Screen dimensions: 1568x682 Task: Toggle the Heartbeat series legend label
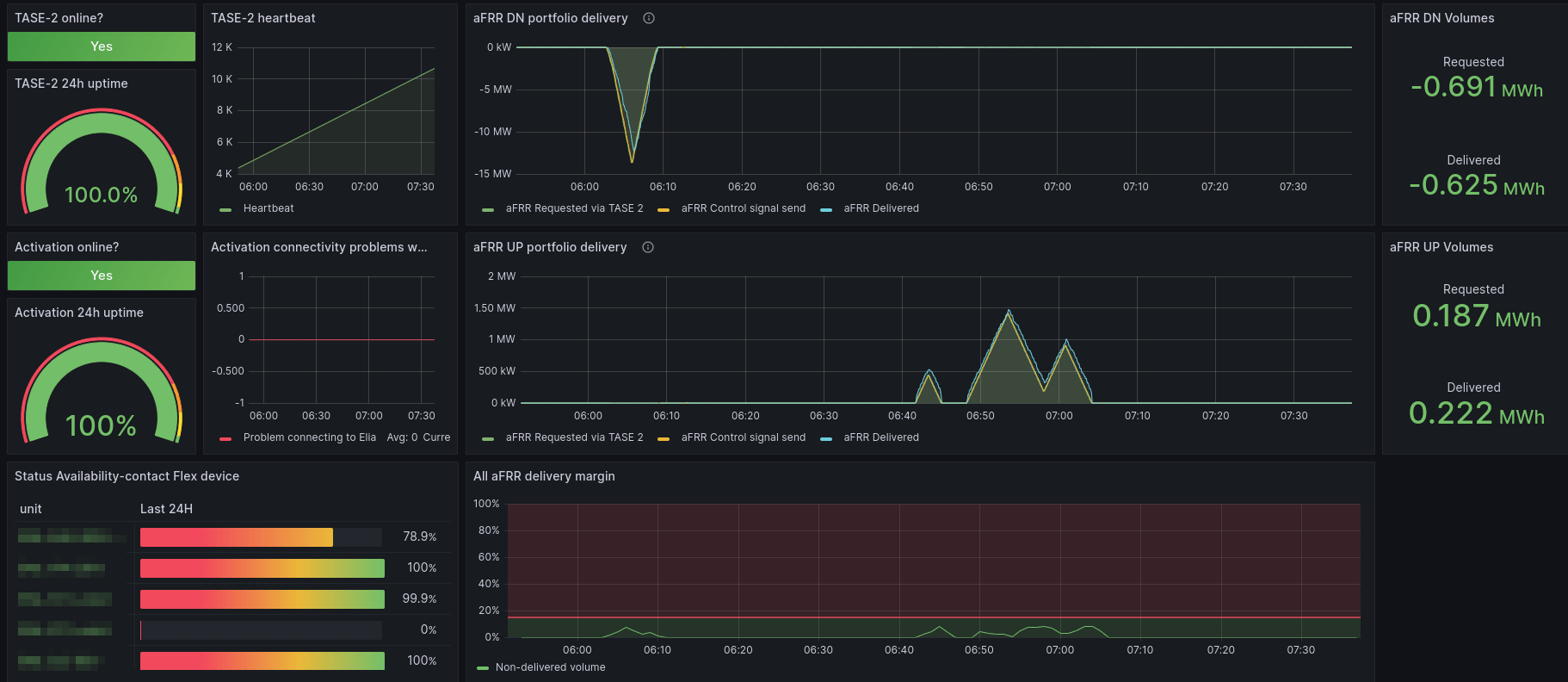click(269, 208)
